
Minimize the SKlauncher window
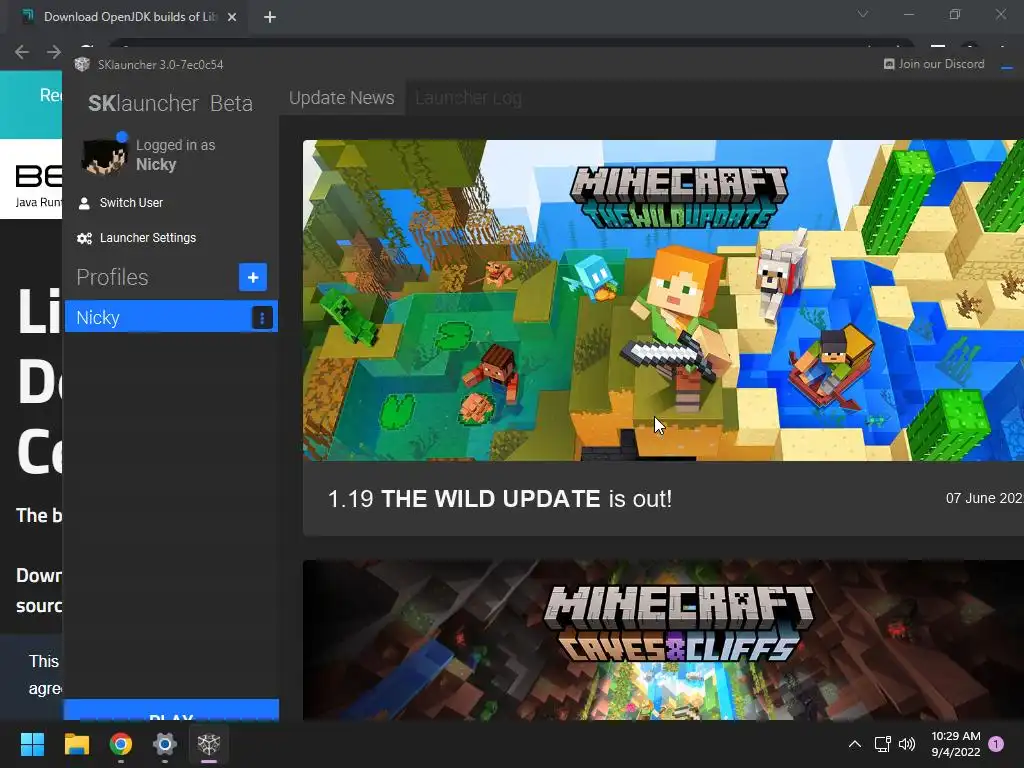click(1006, 66)
